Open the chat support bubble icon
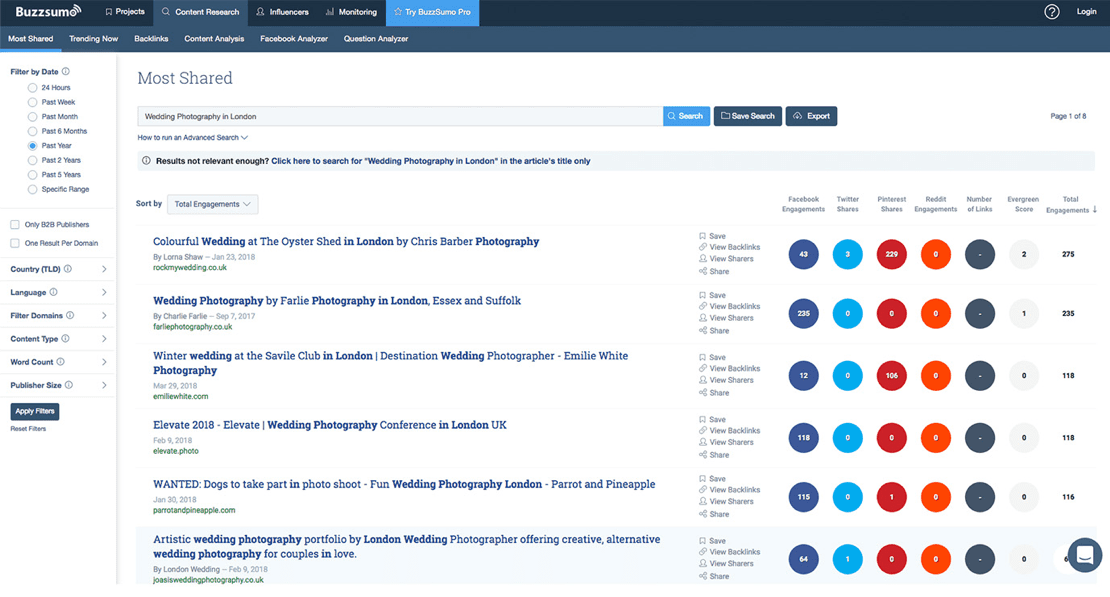Image resolution: width=1110 pixels, height=597 pixels. pos(1084,554)
